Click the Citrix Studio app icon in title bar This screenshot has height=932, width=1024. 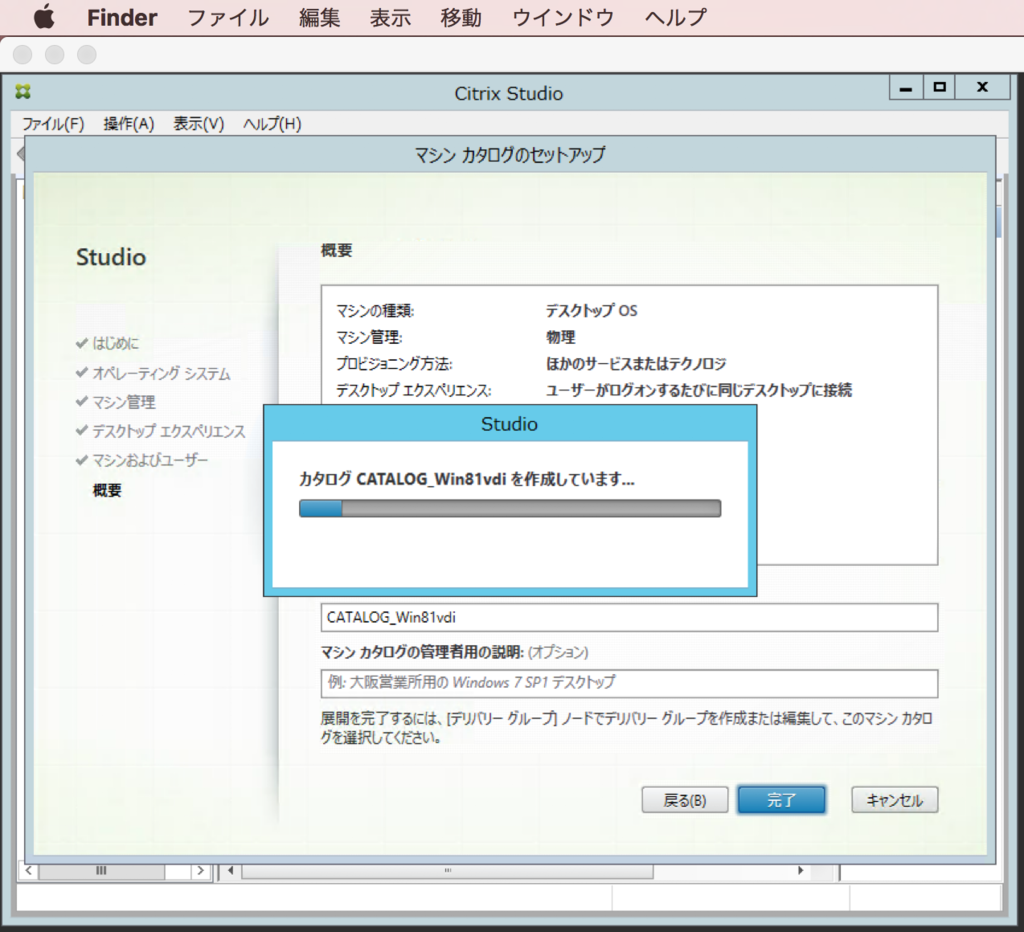(24, 91)
